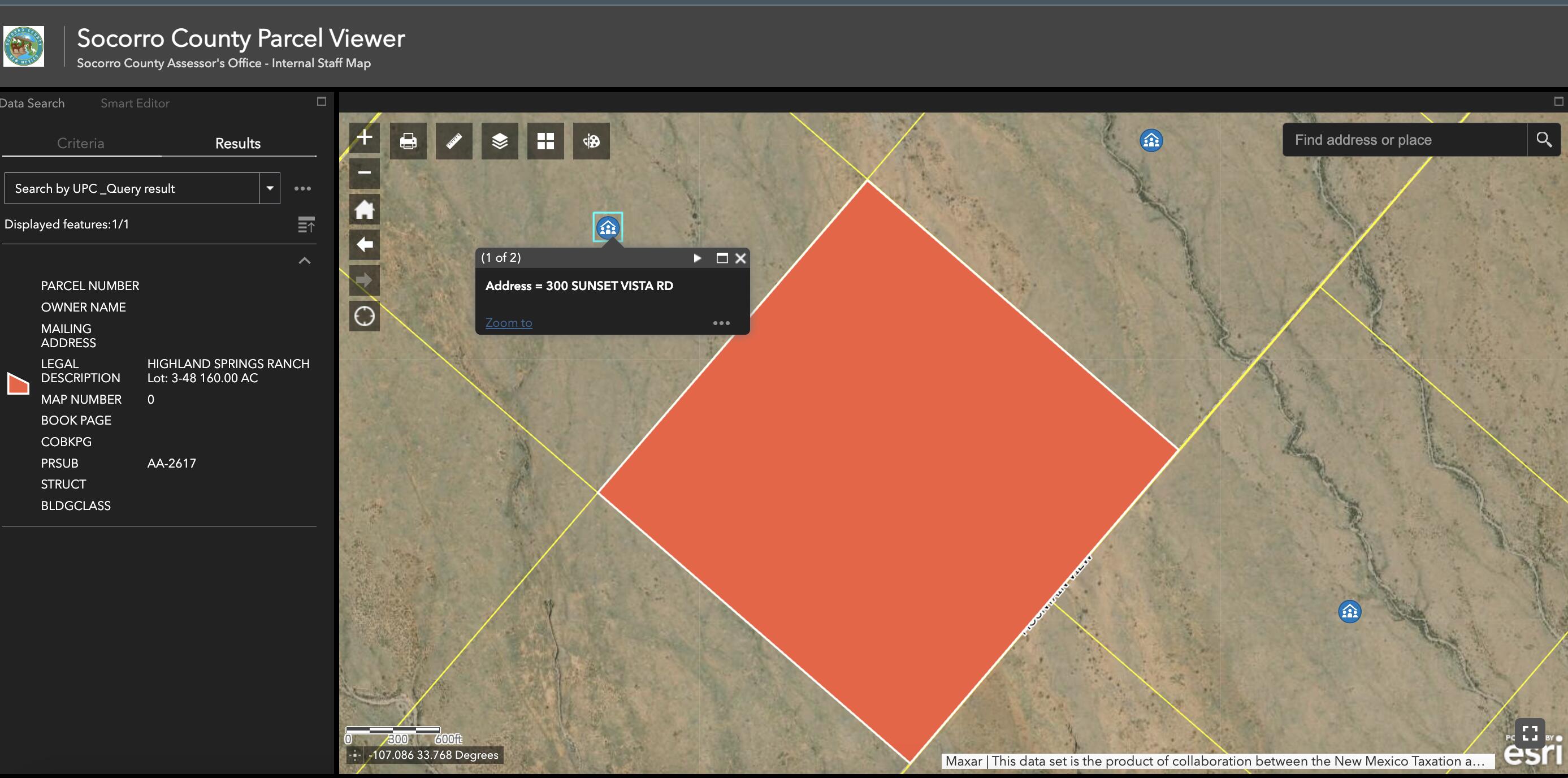Click the My Location circle button

click(364, 317)
